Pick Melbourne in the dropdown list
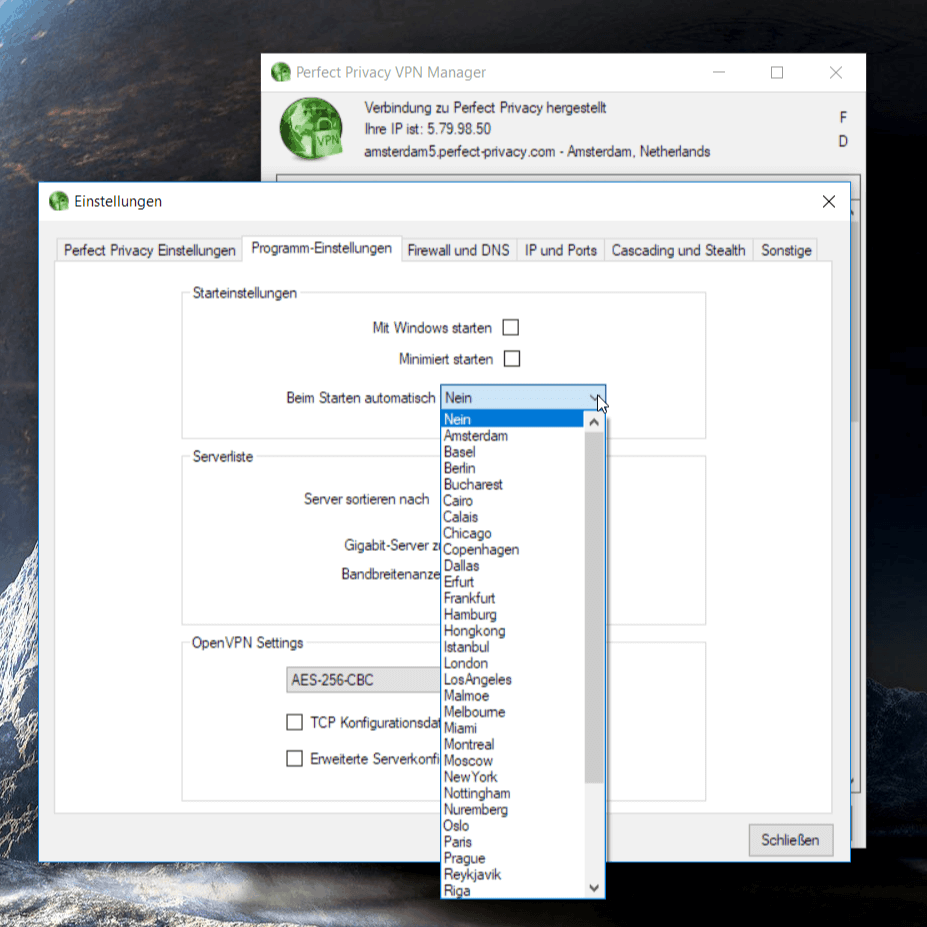This screenshot has width=927, height=927. [513, 712]
